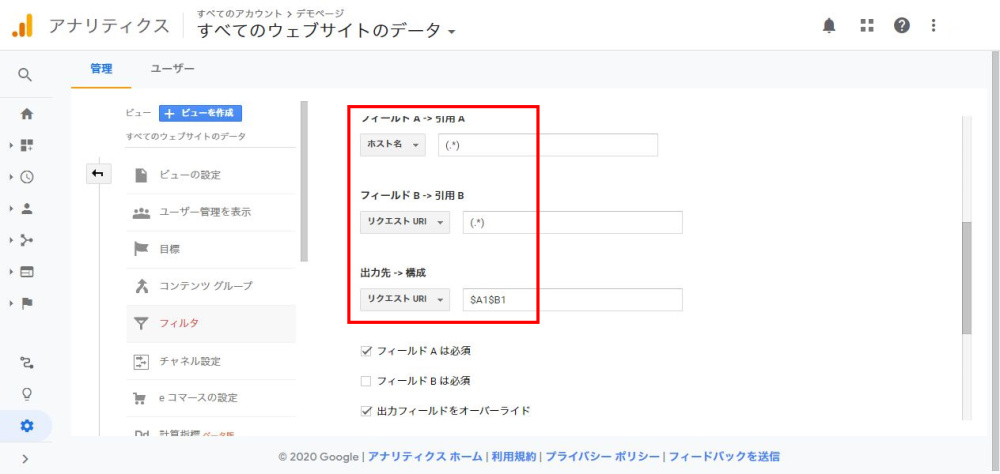This screenshot has height=474, width=1000.
Task: Click the back arrow button
Action: (98, 174)
